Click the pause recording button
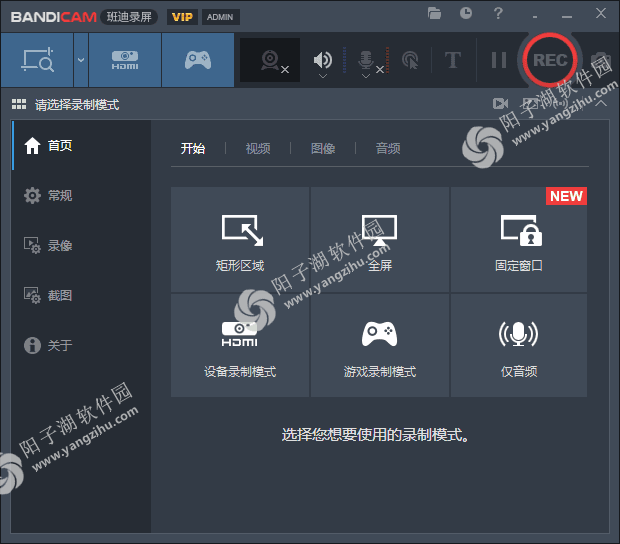 [499, 60]
